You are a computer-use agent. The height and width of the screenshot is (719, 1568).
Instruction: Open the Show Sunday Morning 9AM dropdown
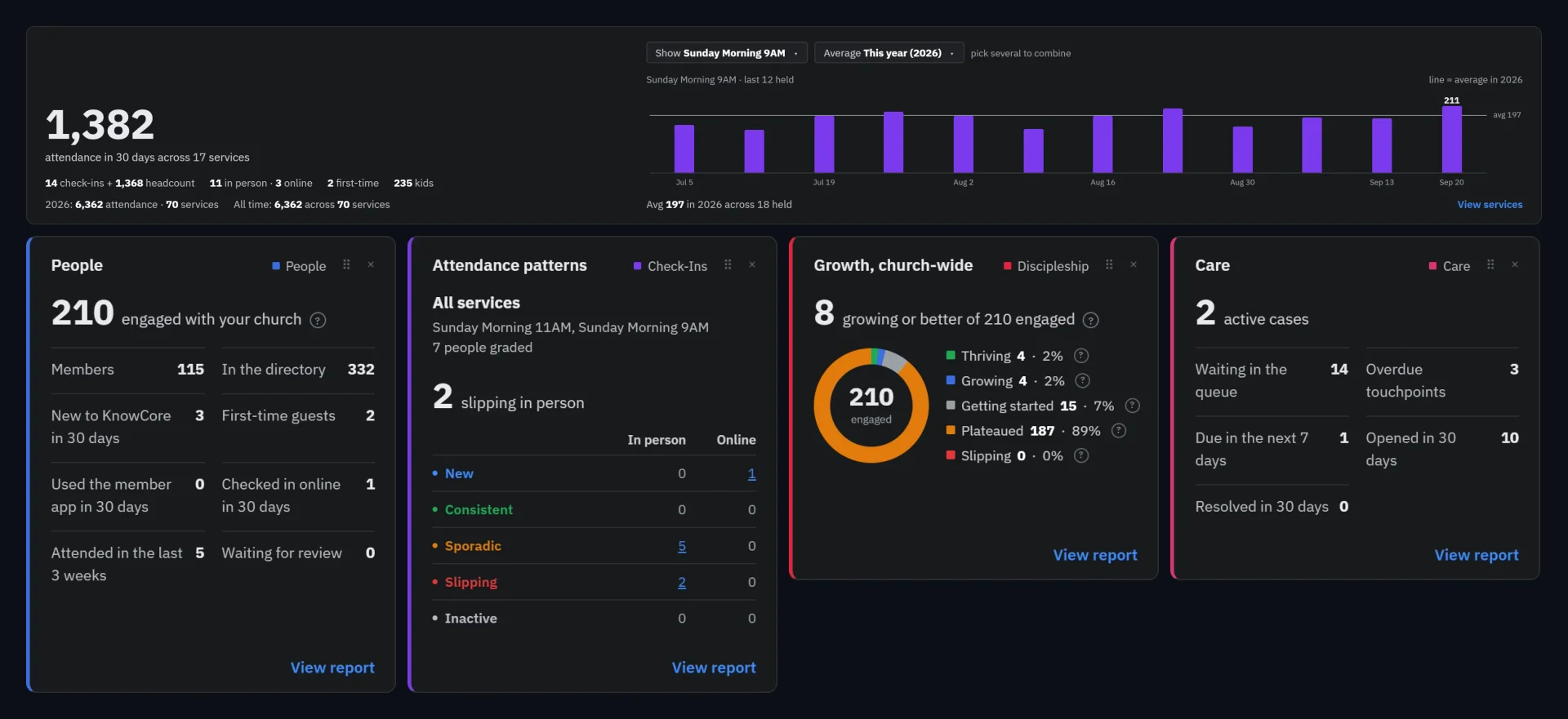pos(727,53)
